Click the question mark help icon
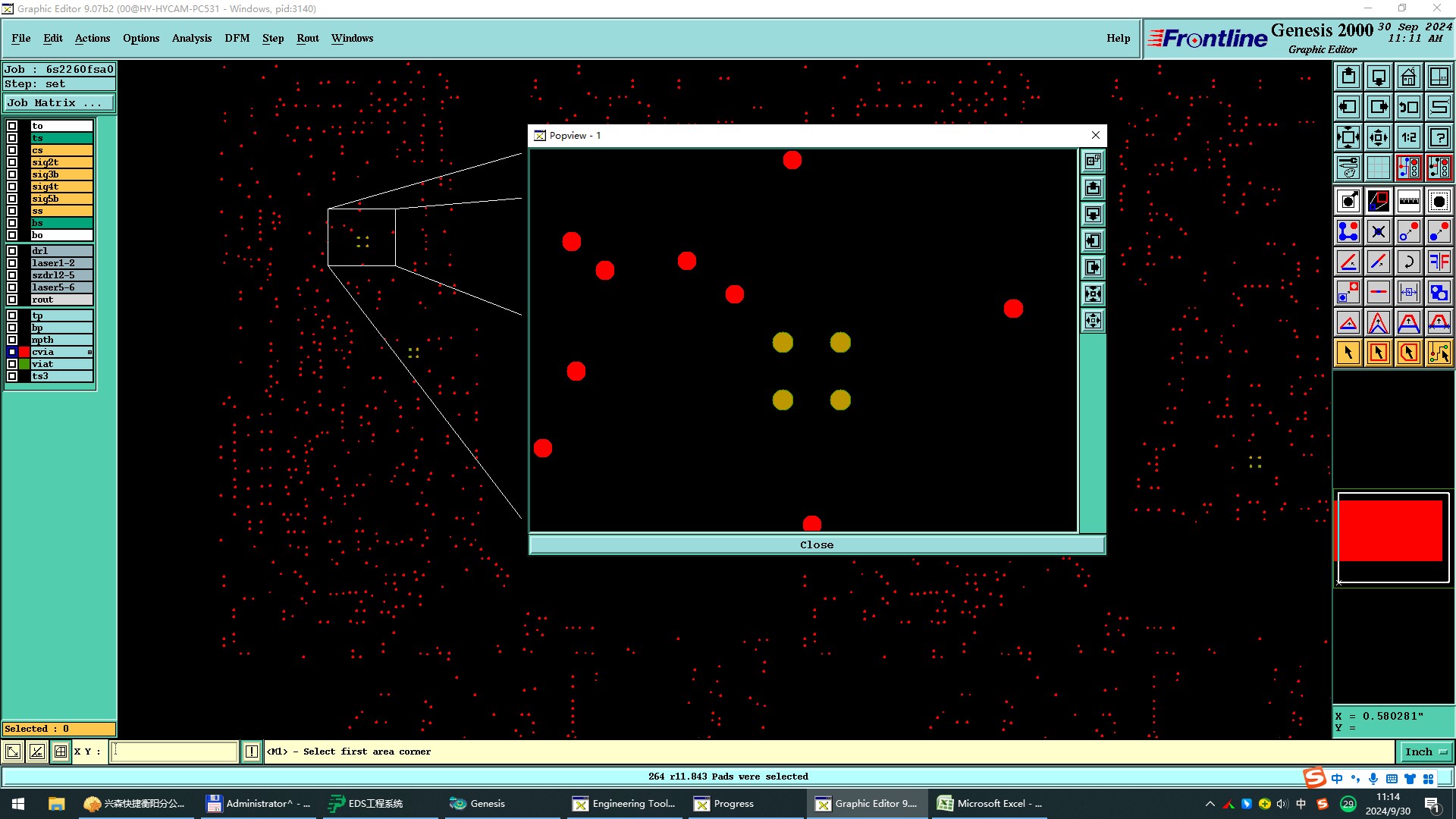 point(1439,137)
